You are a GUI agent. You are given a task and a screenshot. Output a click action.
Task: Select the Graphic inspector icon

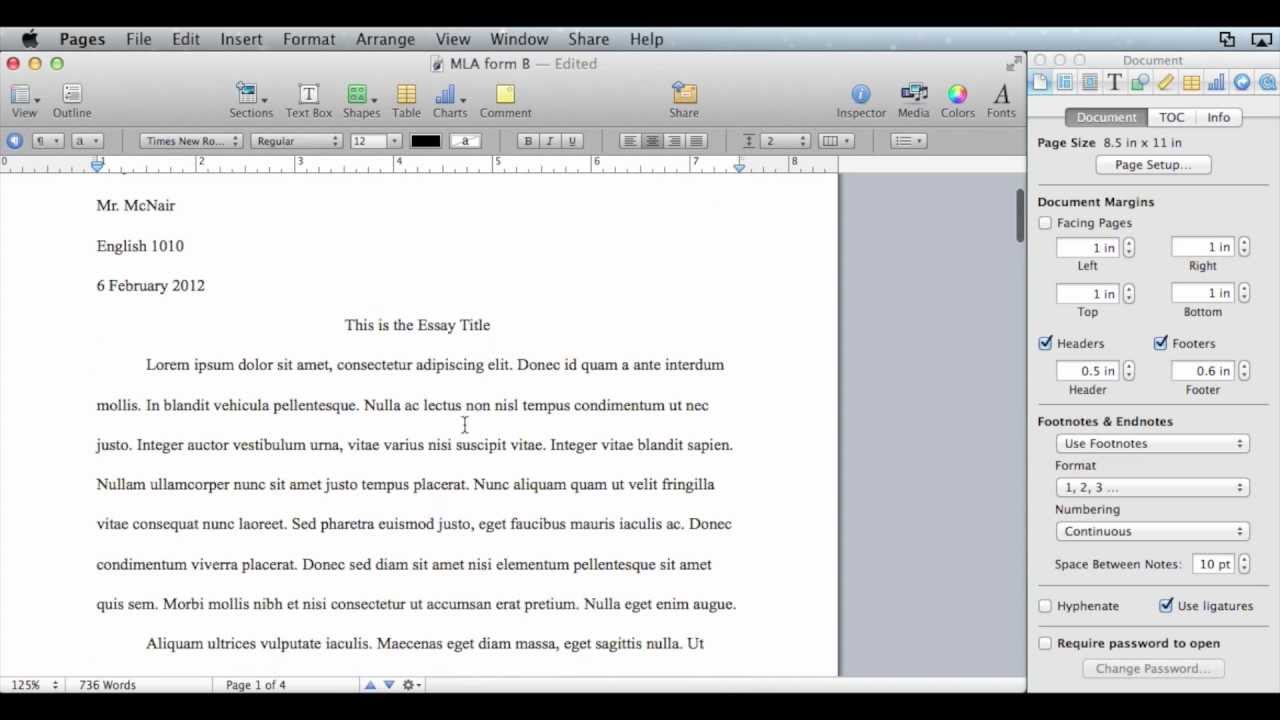point(1140,83)
